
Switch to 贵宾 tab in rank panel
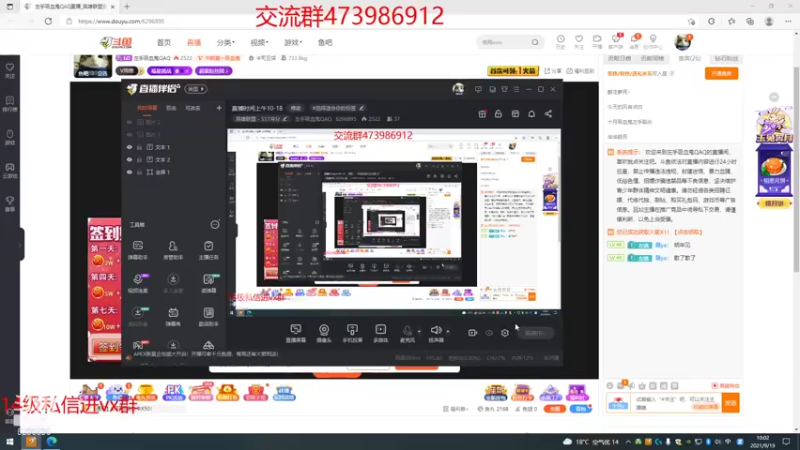(x=689, y=59)
